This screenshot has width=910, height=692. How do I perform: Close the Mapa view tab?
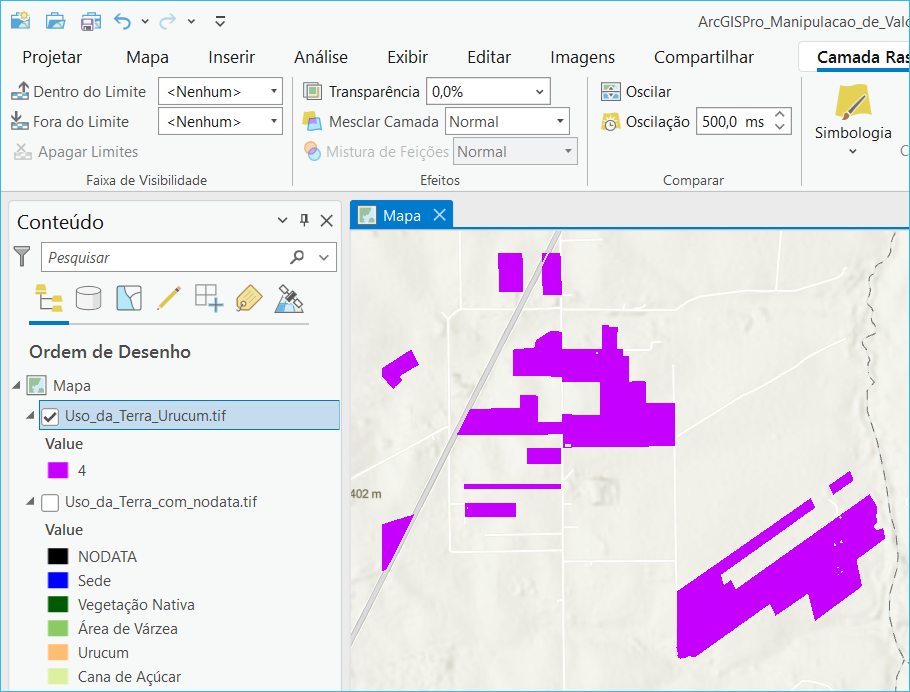(x=440, y=215)
